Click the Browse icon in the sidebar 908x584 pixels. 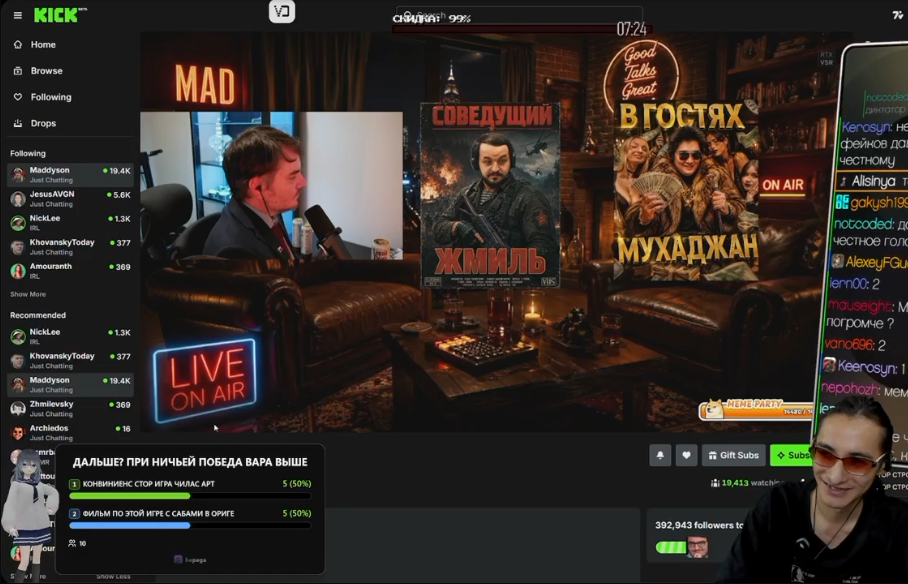tap(18, 71)
